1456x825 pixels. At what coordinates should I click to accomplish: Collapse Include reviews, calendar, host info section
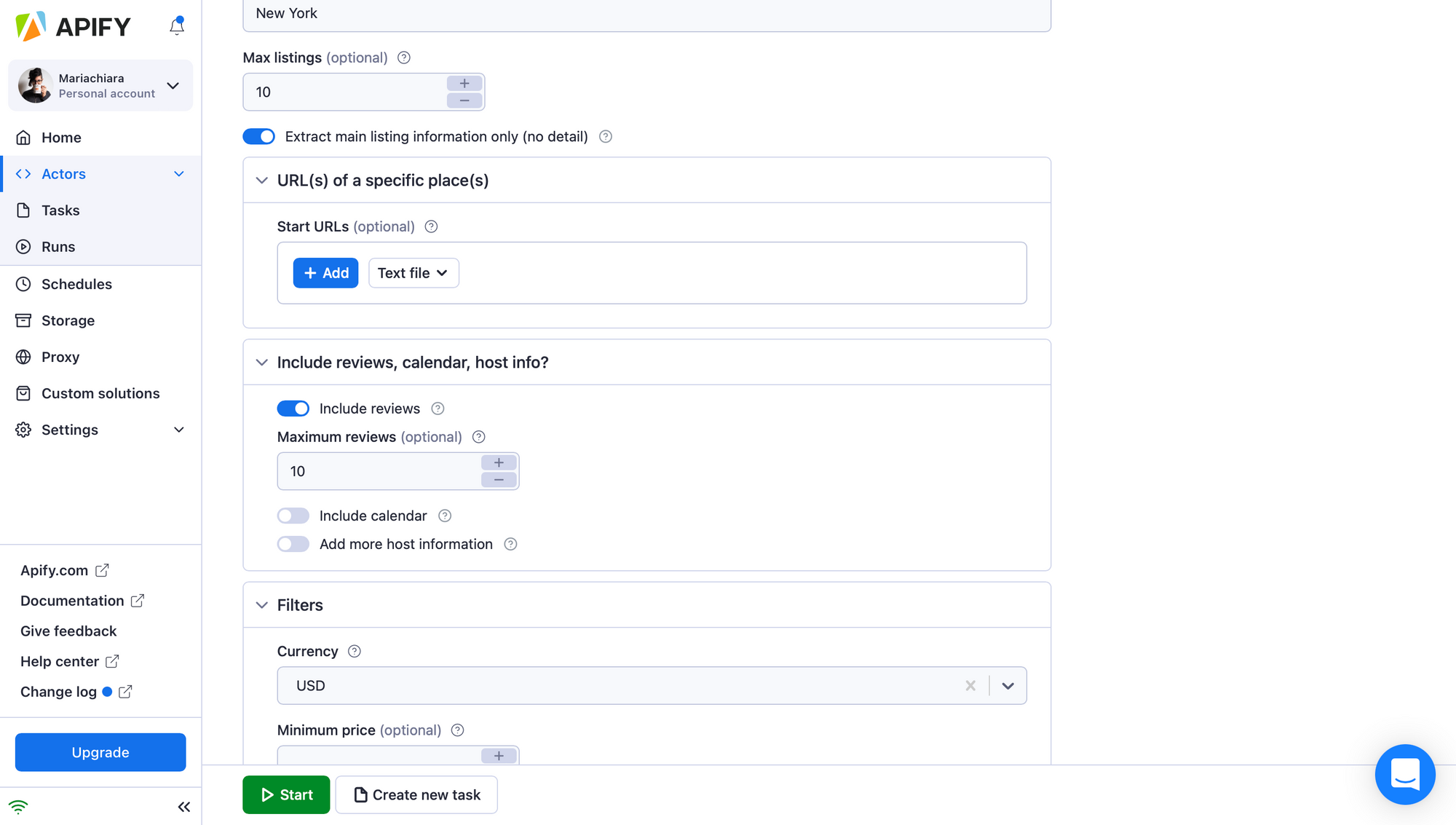[262, 363]
